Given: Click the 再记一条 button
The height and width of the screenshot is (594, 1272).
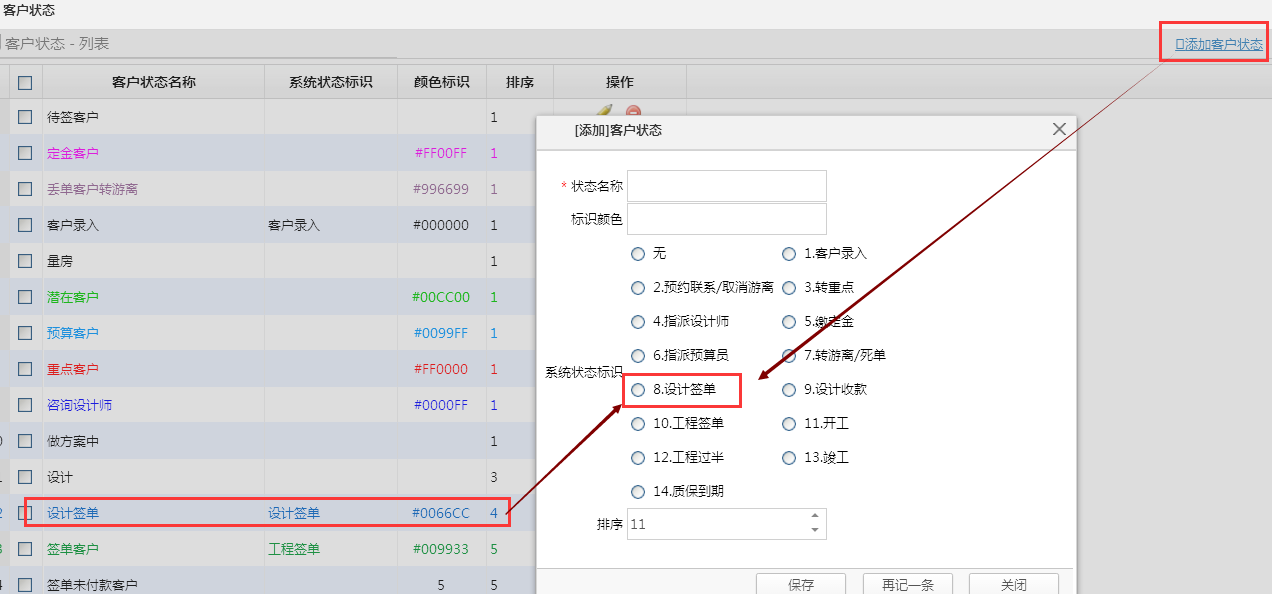Looking at the screenshot, I should [x=908, y=585].
